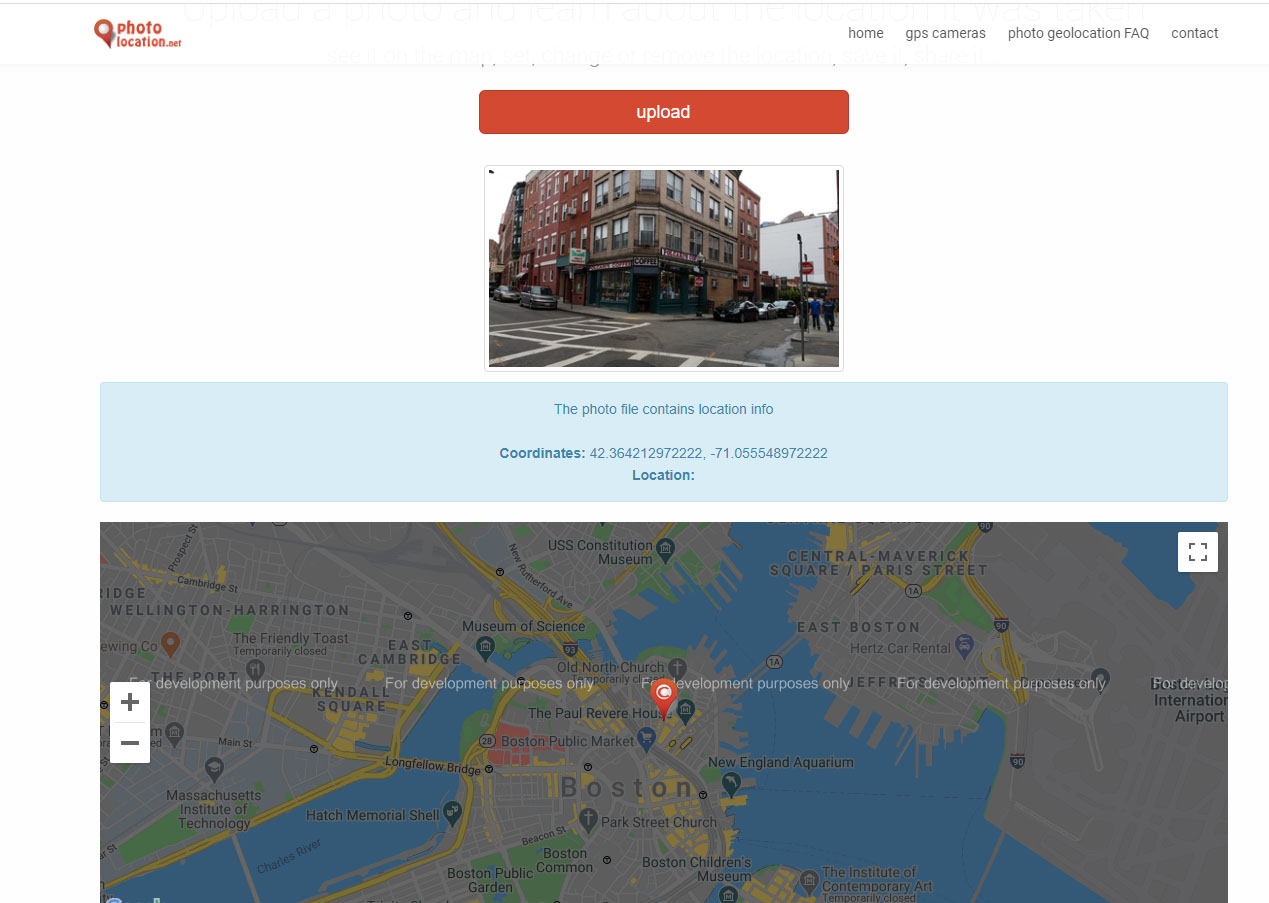Click the Old North Church map icon
Viewport: 1269px width, 903px height.
click(x=678, y=667)
